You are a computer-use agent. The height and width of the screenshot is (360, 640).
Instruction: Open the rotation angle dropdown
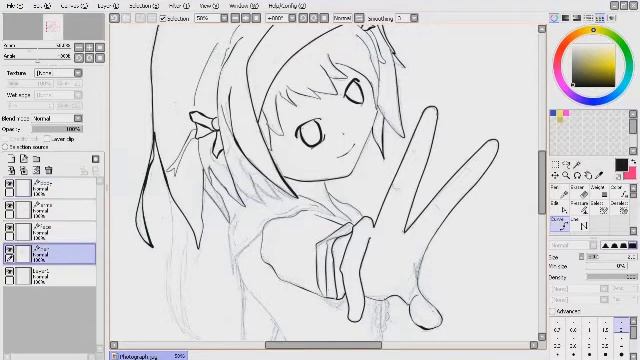(x=292, y=18)
